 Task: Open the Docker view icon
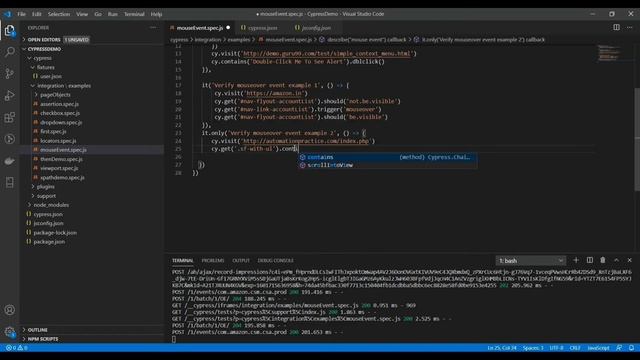click(9, 161)
